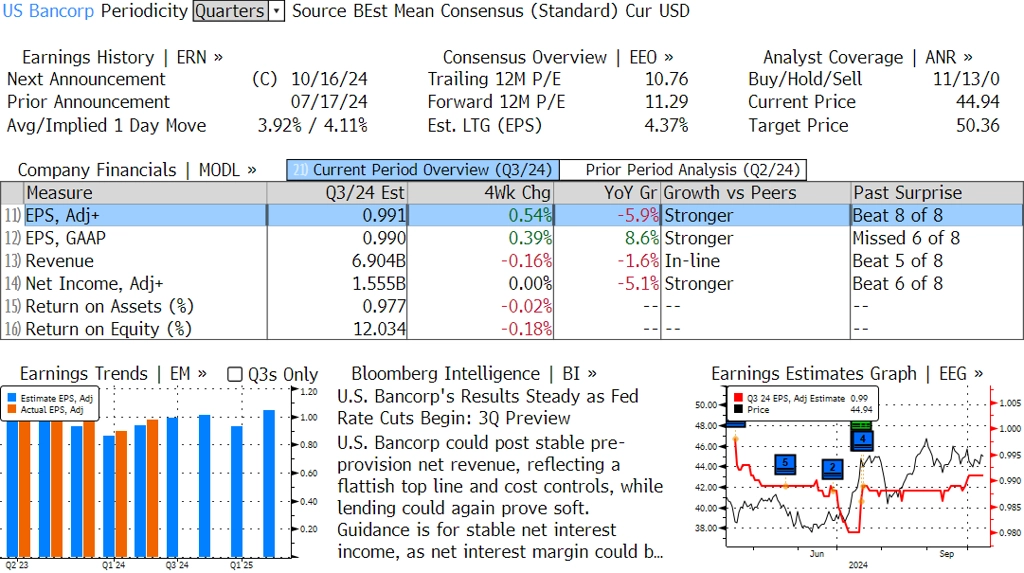Image resolution: width=1024 pixels, height=573 pixels.
Task: Click blue Estimate EPS legend square
Action: coord(12,398)
